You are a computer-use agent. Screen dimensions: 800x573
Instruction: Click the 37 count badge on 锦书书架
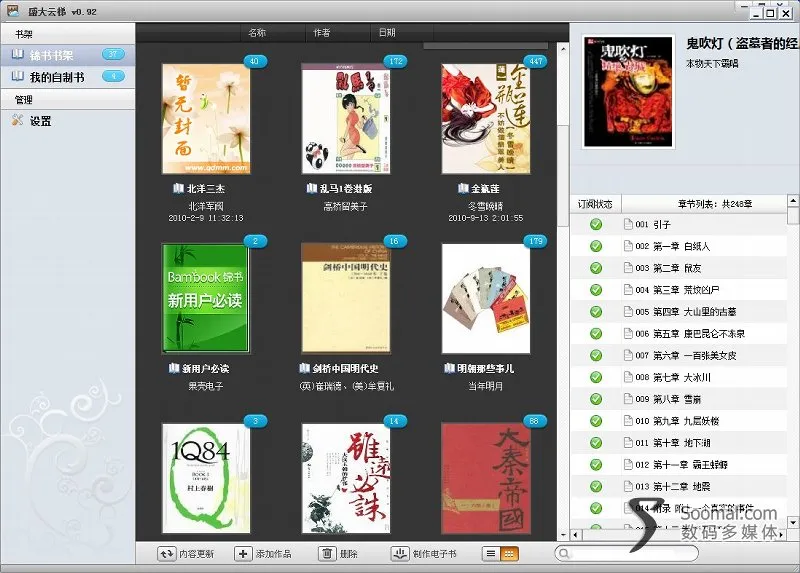click(x=113, y=54)
